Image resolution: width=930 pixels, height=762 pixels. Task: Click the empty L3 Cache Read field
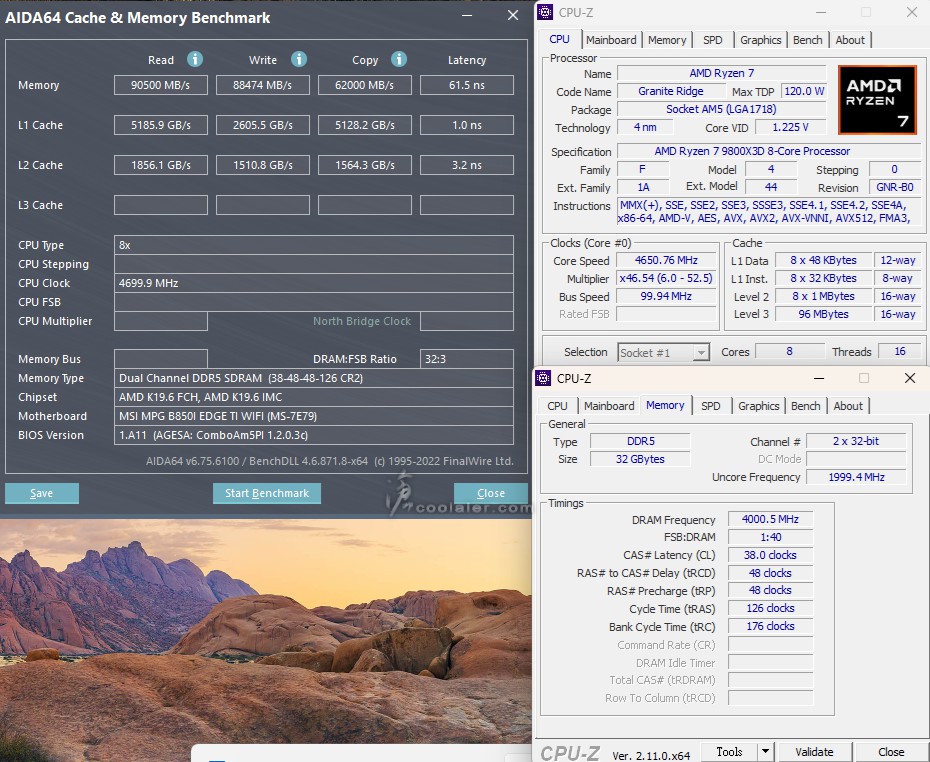[x=161, y=205]
